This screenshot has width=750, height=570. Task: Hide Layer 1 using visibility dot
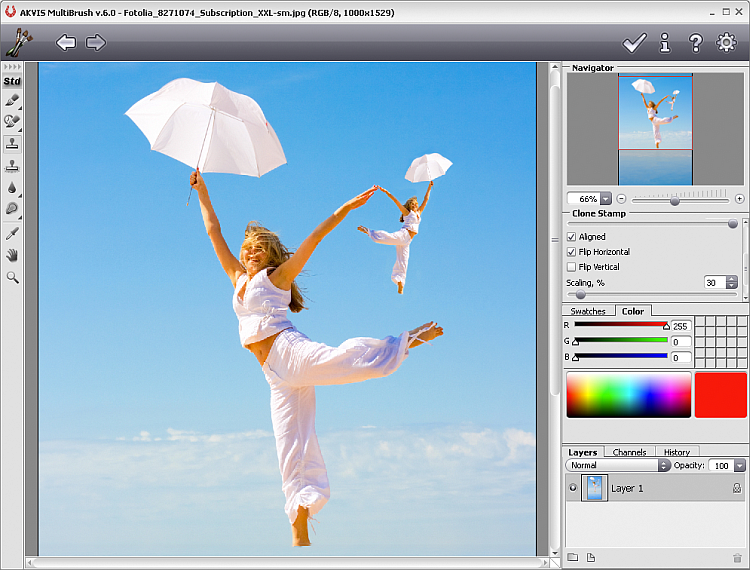click(x=573, y=488)
